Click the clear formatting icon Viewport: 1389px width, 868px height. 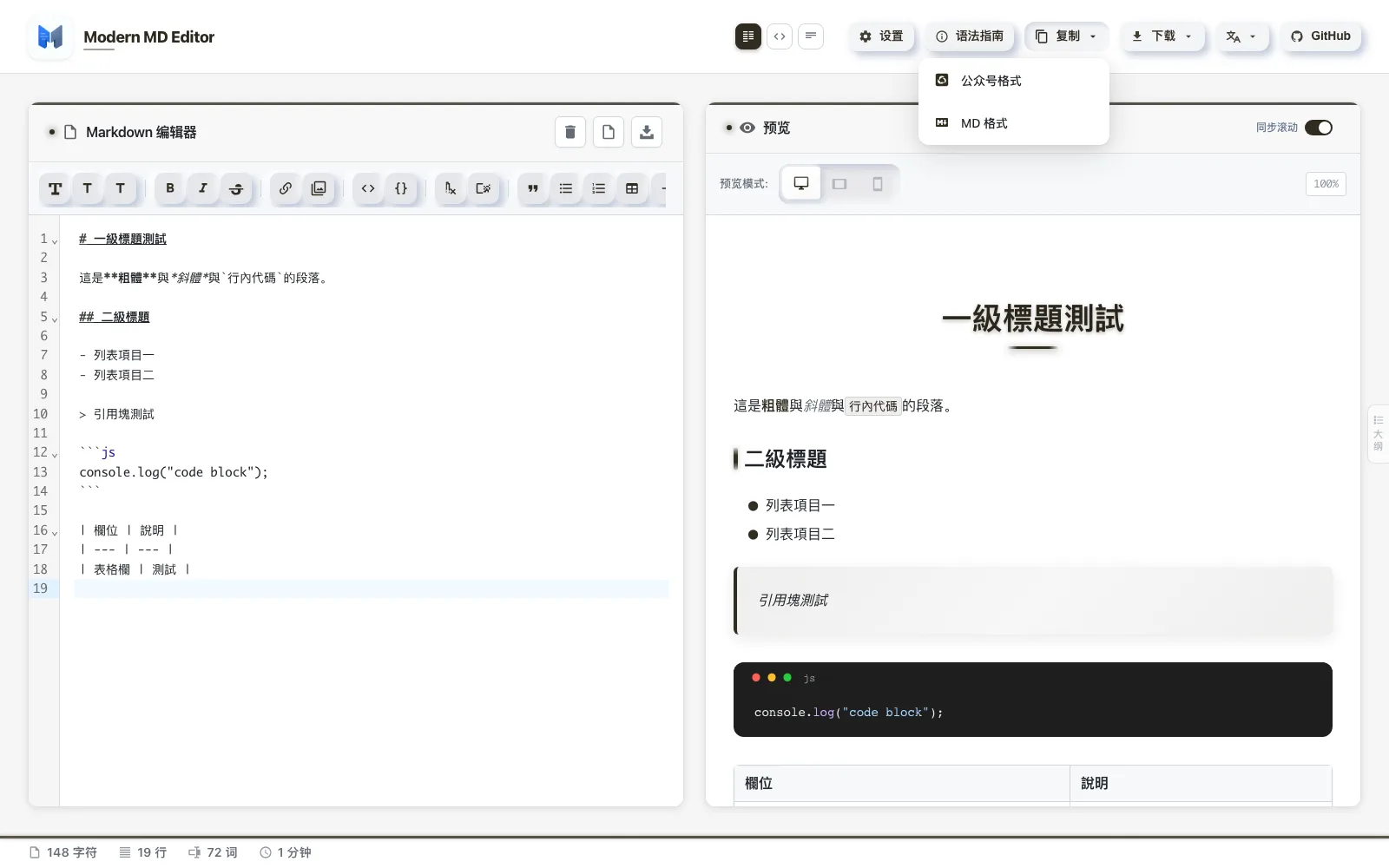[x=451, y=188]
